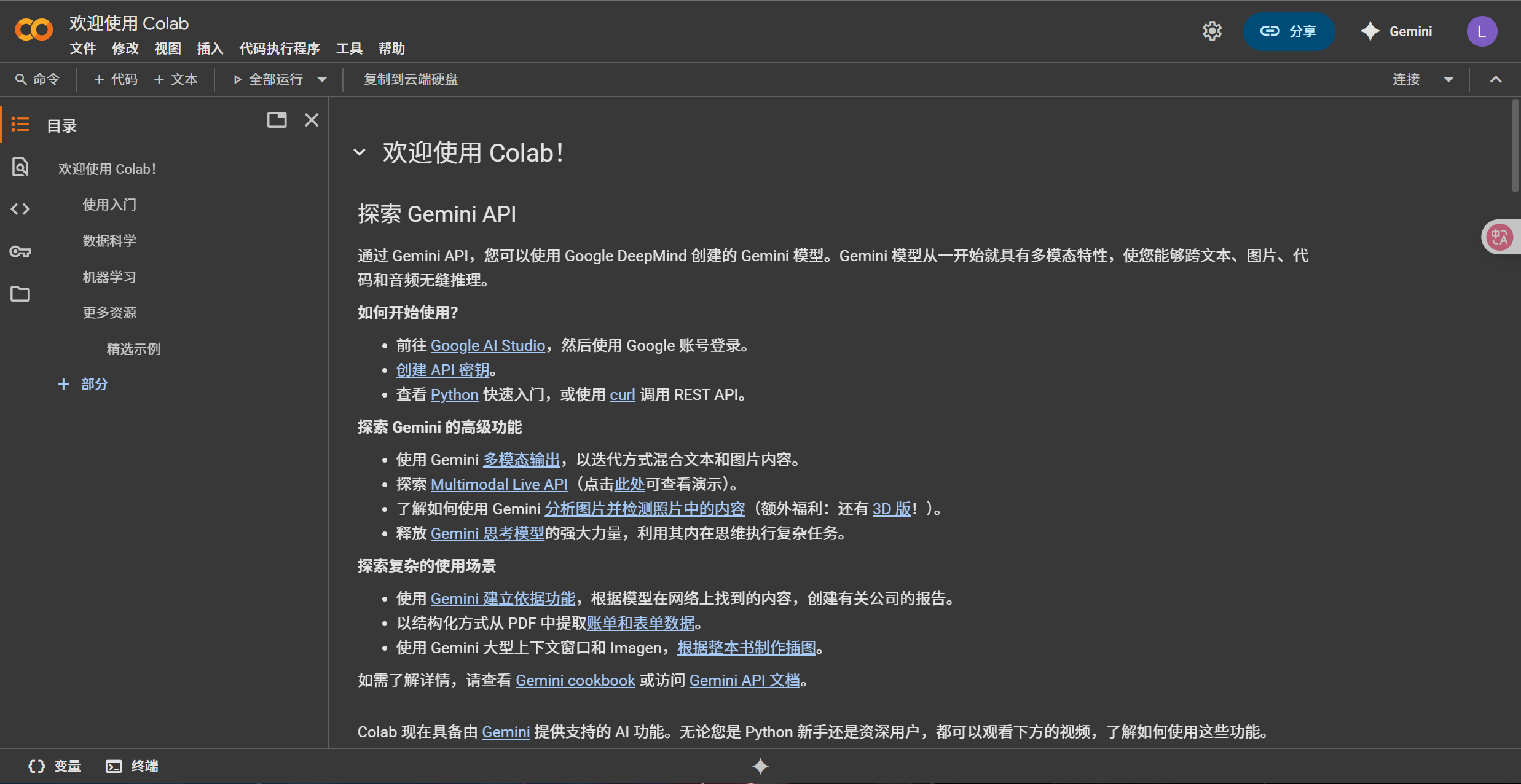The image size is (1521, 784).
Task: Open the 账单和表单数据 link
Action: coord(640,623)
